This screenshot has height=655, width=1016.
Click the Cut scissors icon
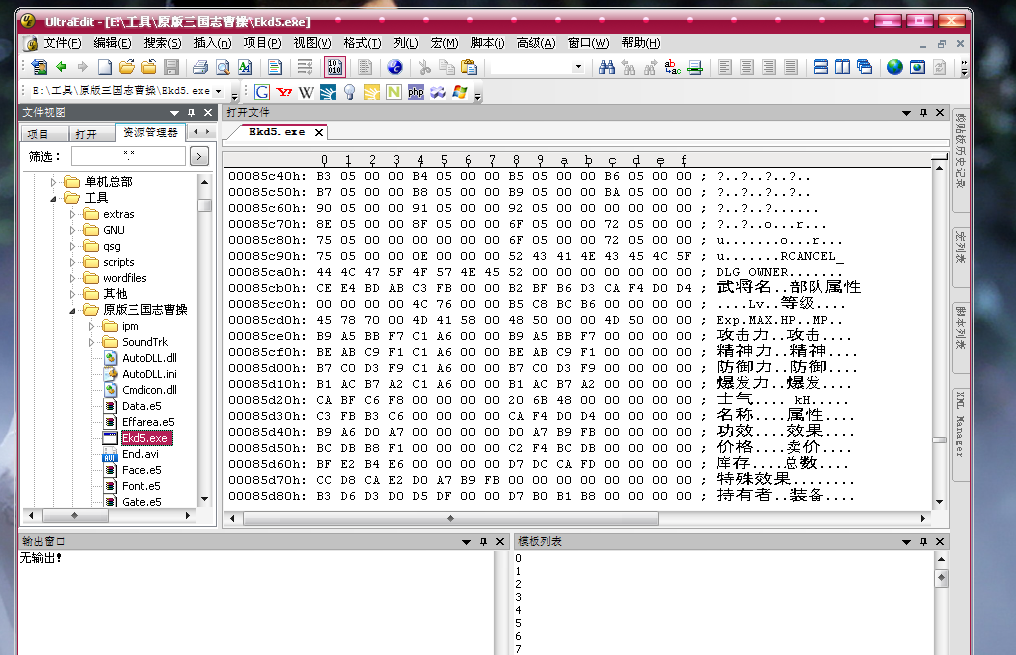tap(424, 67)
